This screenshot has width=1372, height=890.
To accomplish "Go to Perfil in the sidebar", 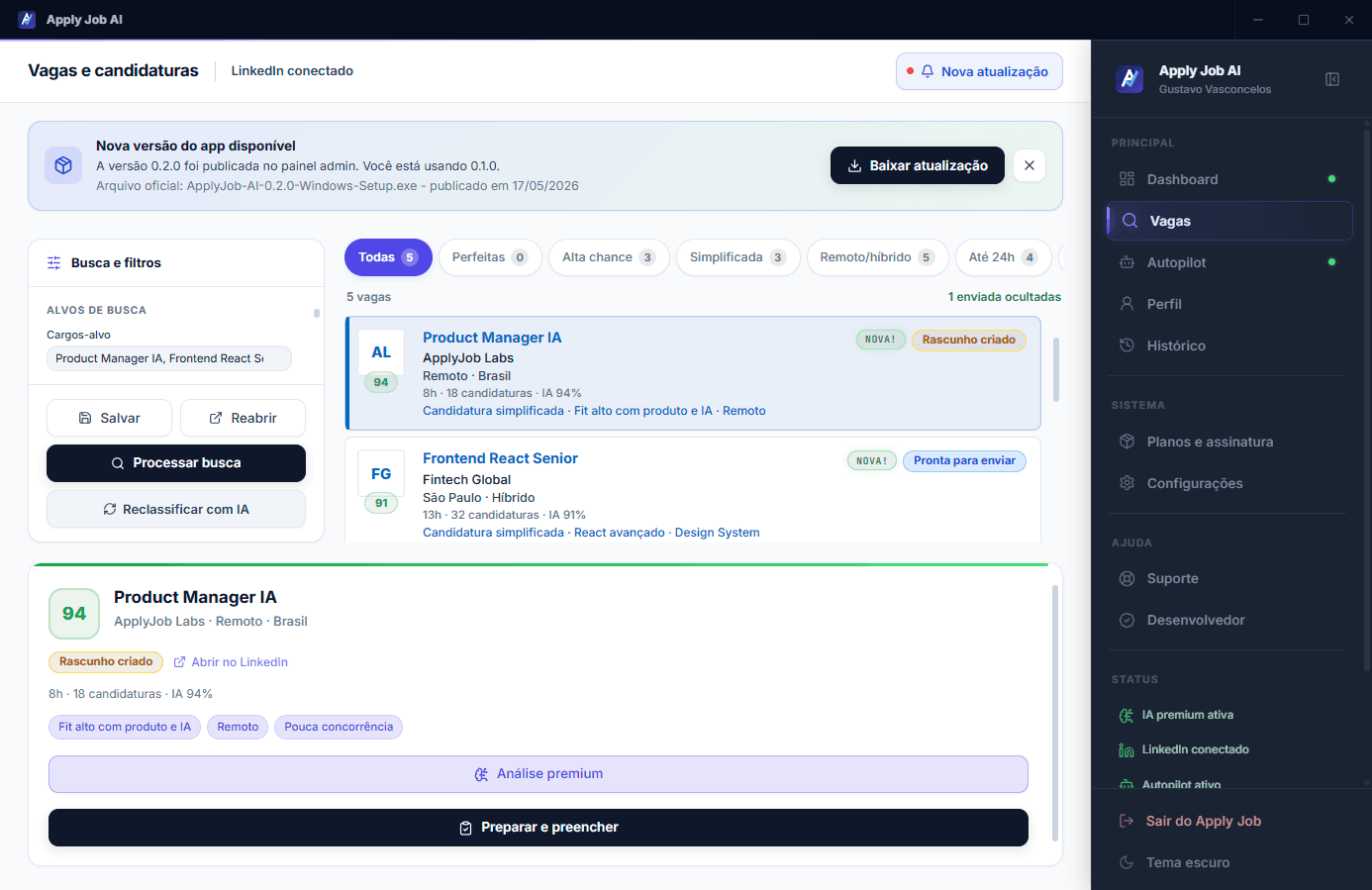I will pyautogui.click(x=1229, y=304).
